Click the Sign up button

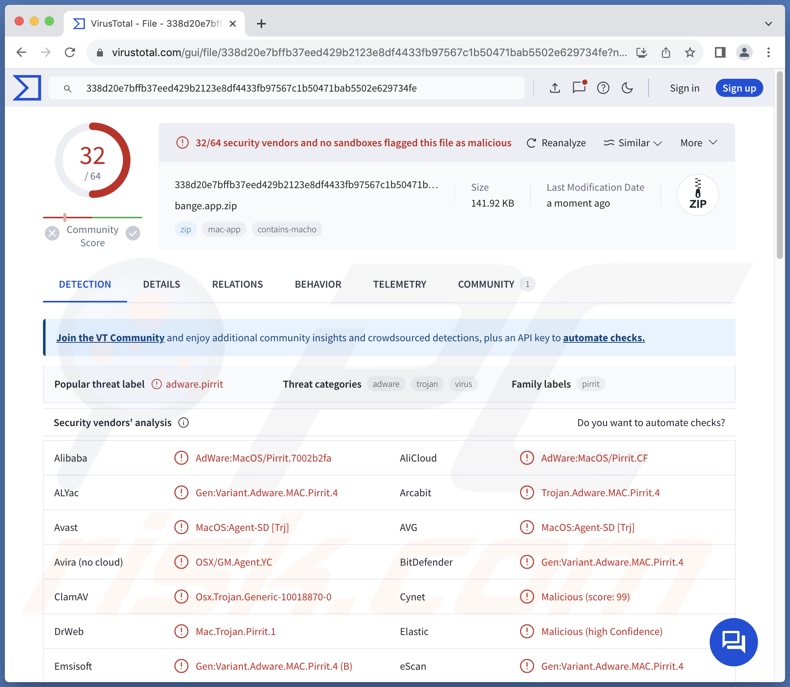pyautogui.click(x=739, y=88)
